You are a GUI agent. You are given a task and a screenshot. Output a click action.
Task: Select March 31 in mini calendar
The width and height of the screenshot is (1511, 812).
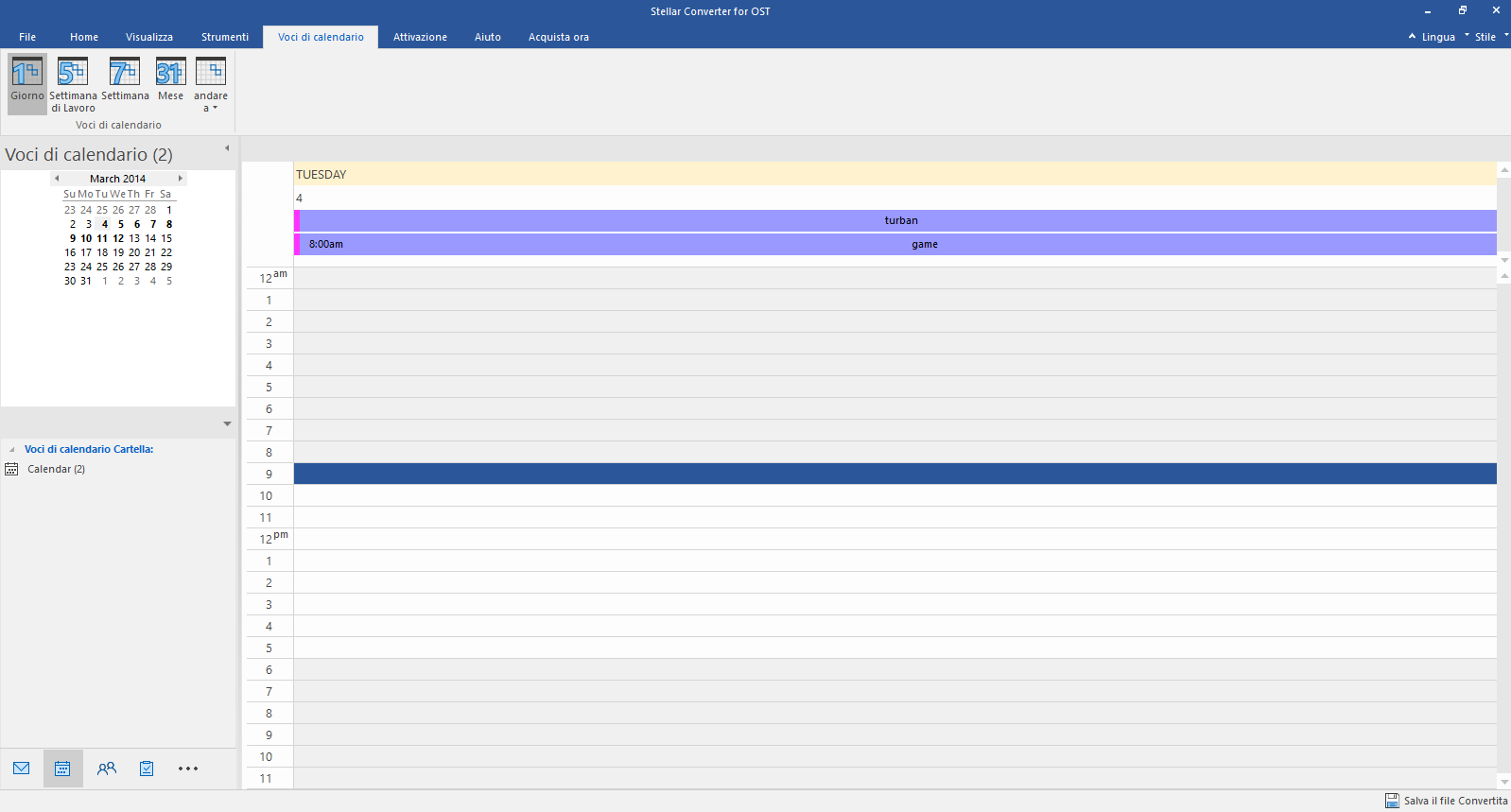(86, 281)
